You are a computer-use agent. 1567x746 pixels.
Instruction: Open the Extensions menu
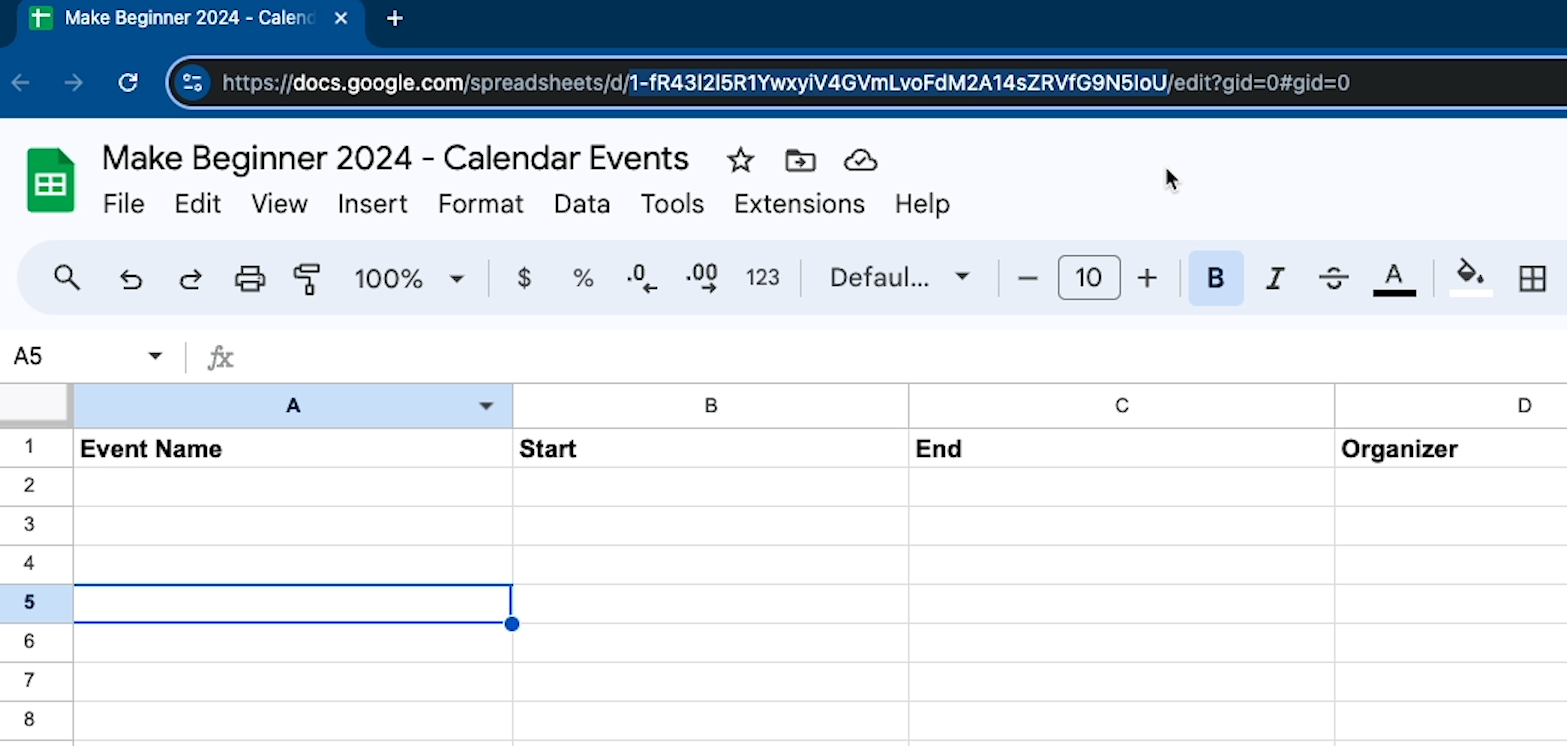pyautogui.click(x=799, y=204)
